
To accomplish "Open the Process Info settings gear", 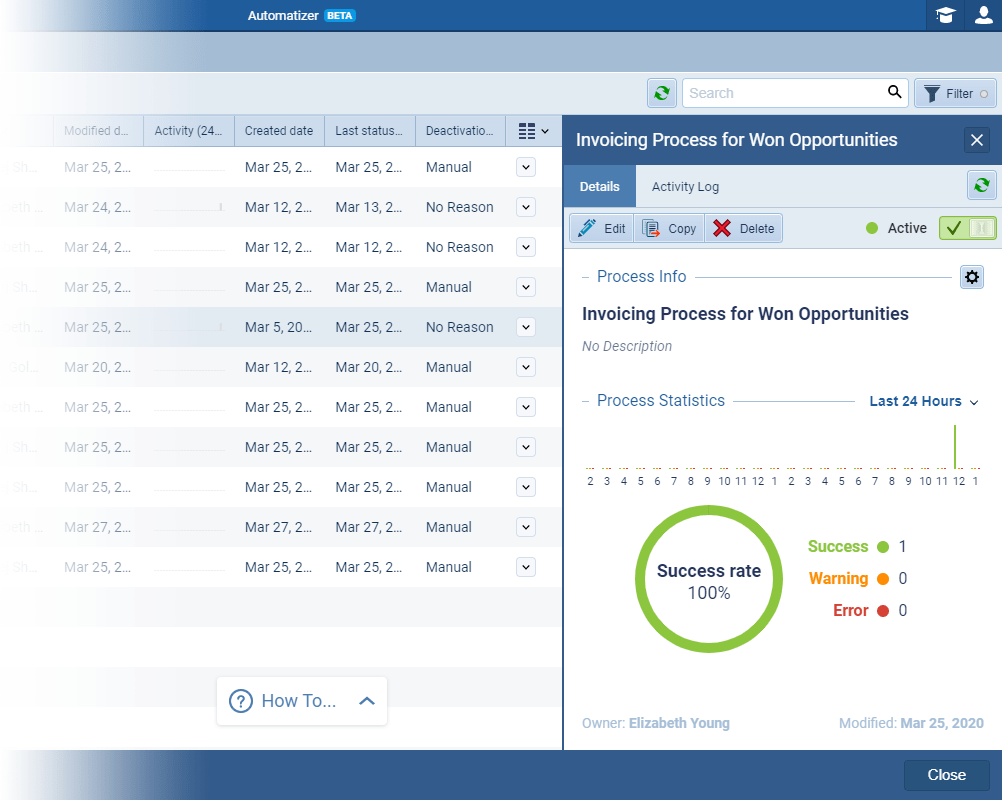I will pos(971,277).
